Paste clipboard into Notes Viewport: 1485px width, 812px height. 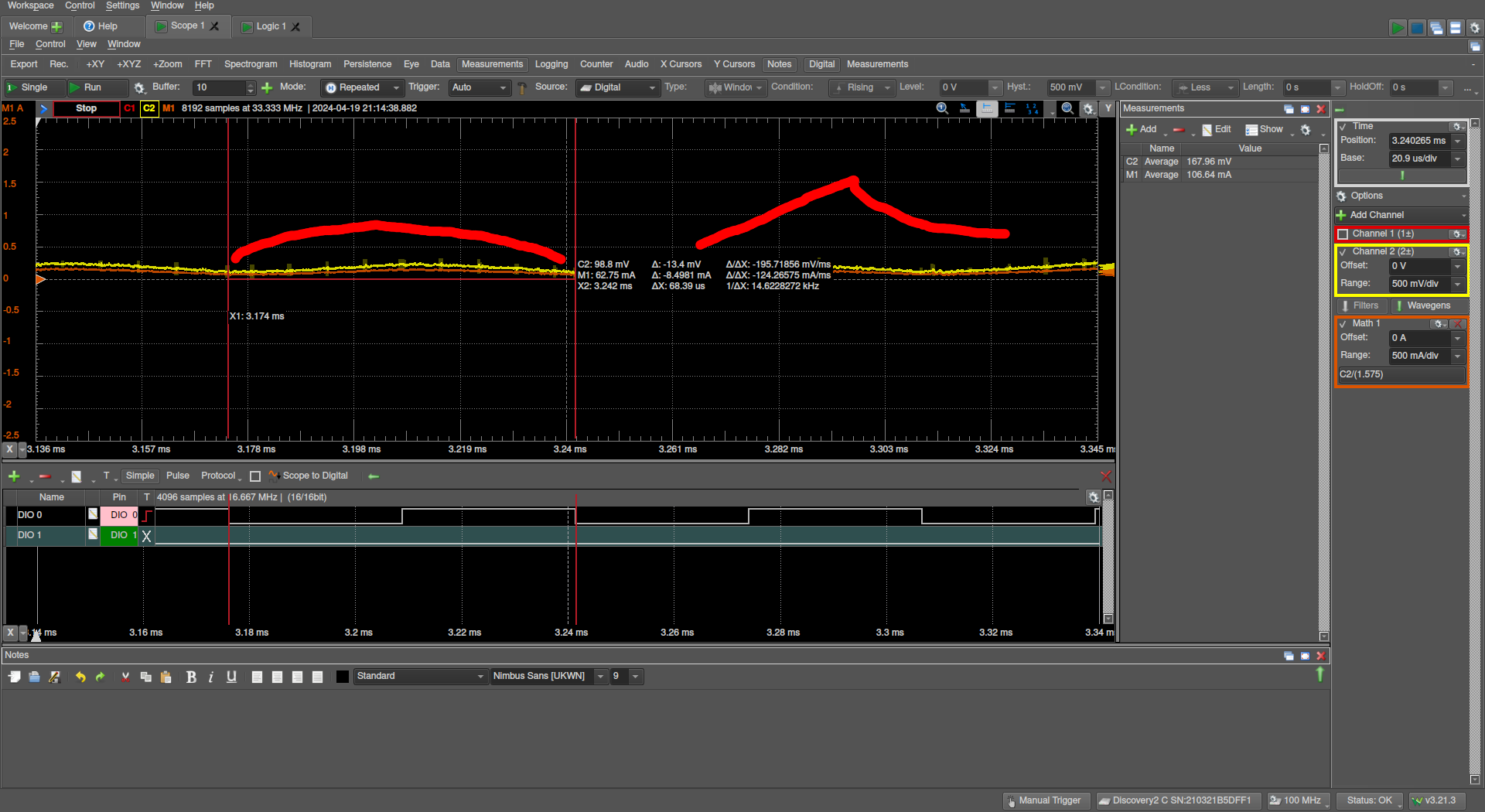pyautogui.click(x=166, y=677)
